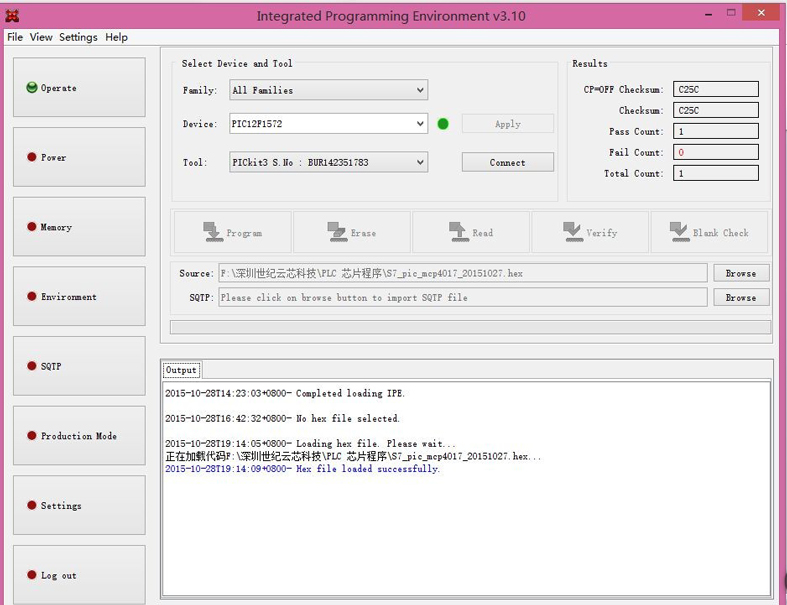787x605 pixels.
Task: Open the Memory settings panel
Action: pyautogui.click(x=79, y=227)
